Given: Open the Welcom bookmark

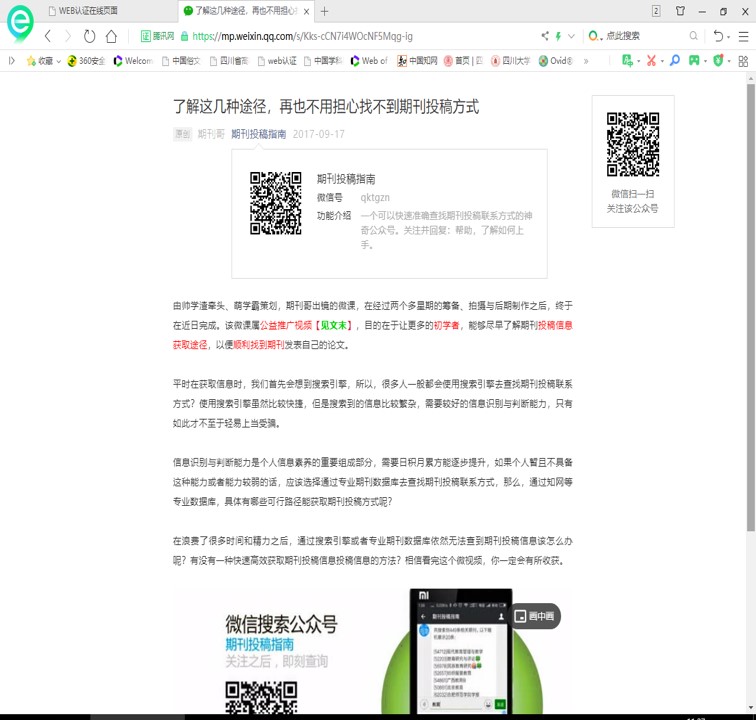Looking at the screenshot, I should pos(133,61).
